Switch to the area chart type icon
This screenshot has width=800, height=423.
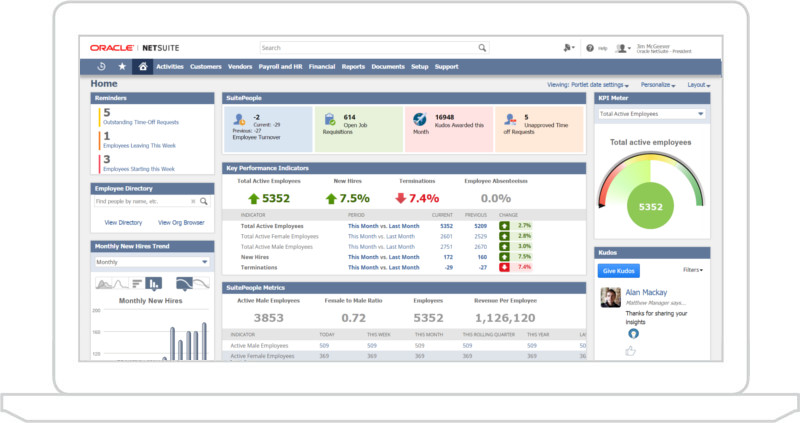tap(104, 283)
